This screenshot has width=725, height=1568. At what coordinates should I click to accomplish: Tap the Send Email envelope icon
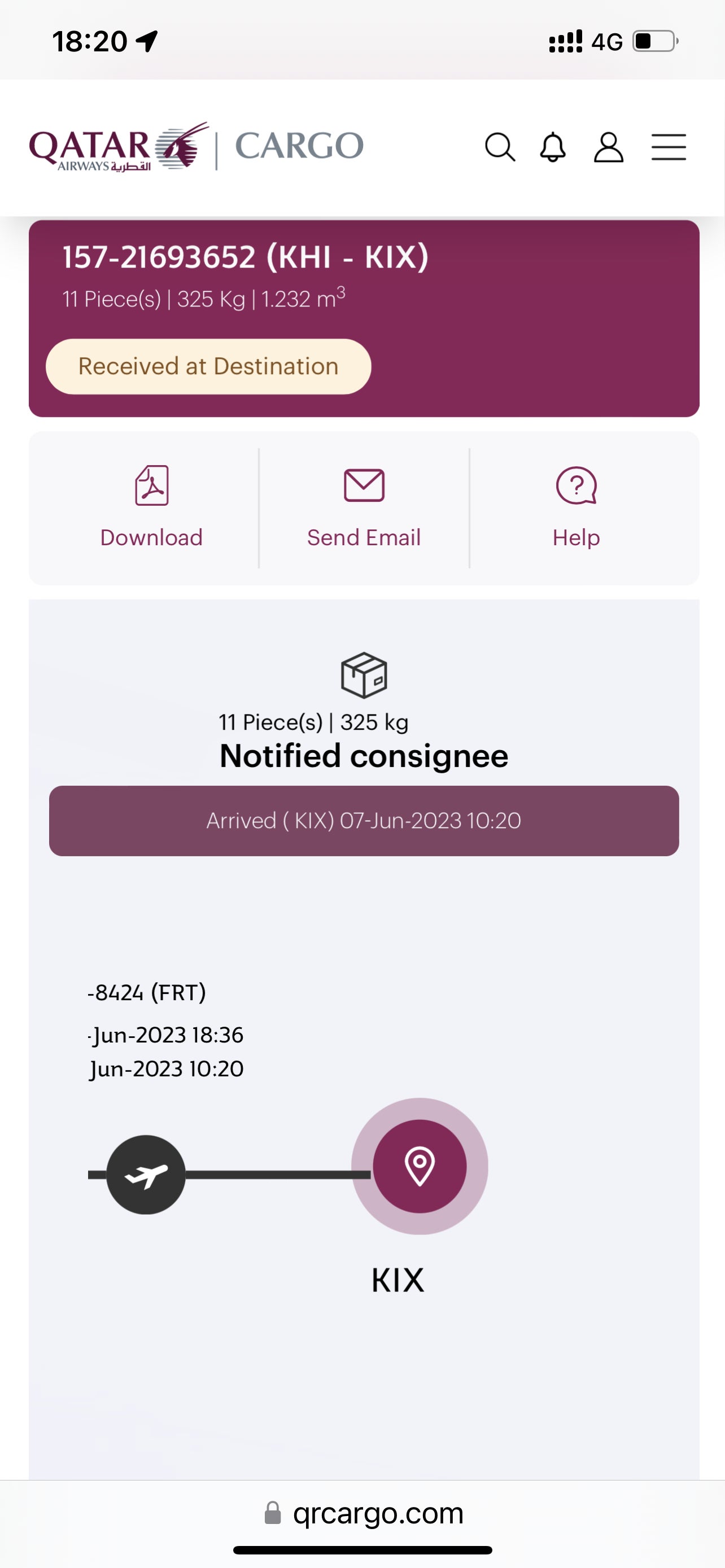pyautogui.click(x=364, y=486)
